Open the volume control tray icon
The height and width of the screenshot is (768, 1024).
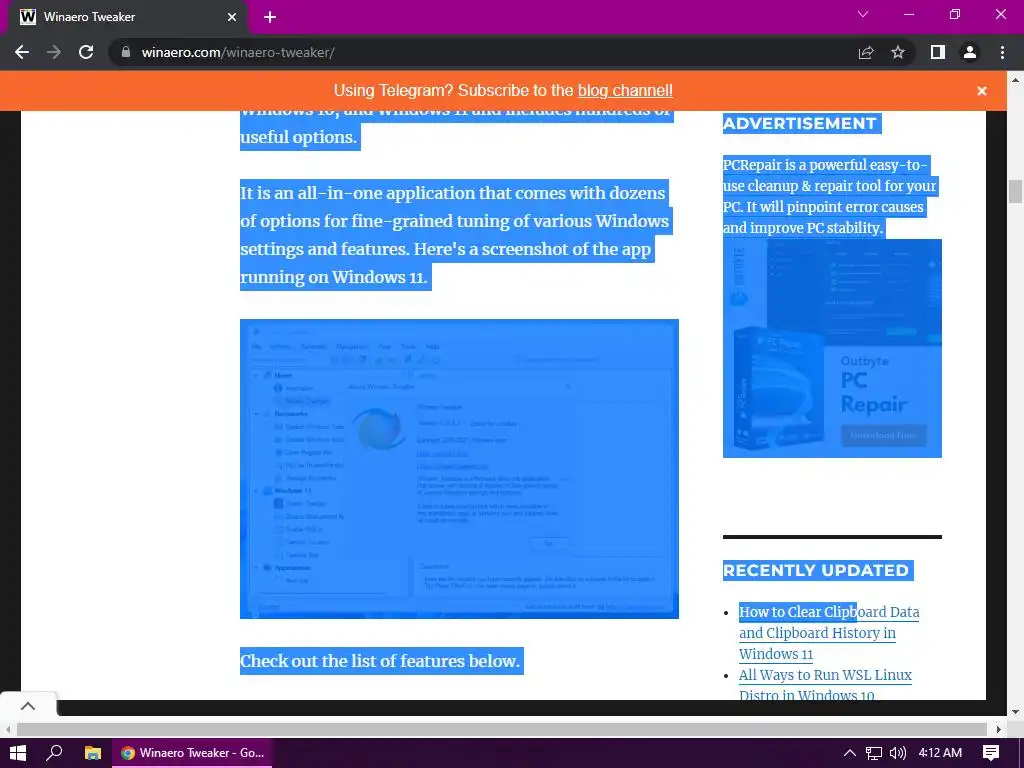[898, 753]
